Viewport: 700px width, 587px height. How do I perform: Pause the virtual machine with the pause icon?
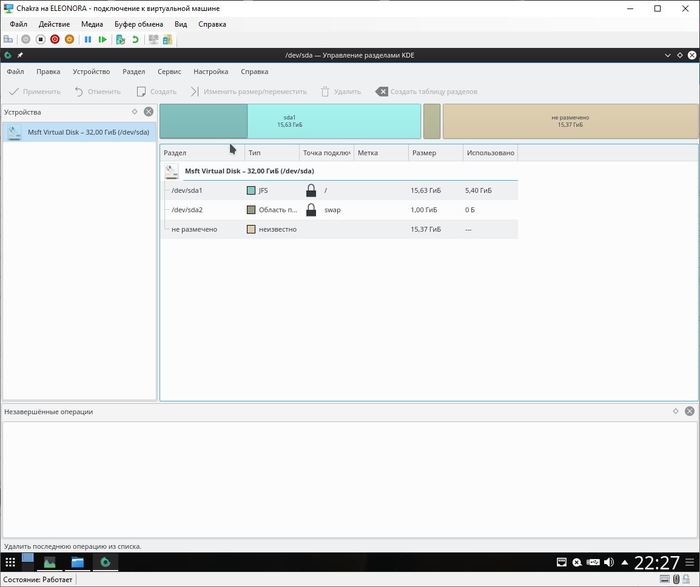87,40
